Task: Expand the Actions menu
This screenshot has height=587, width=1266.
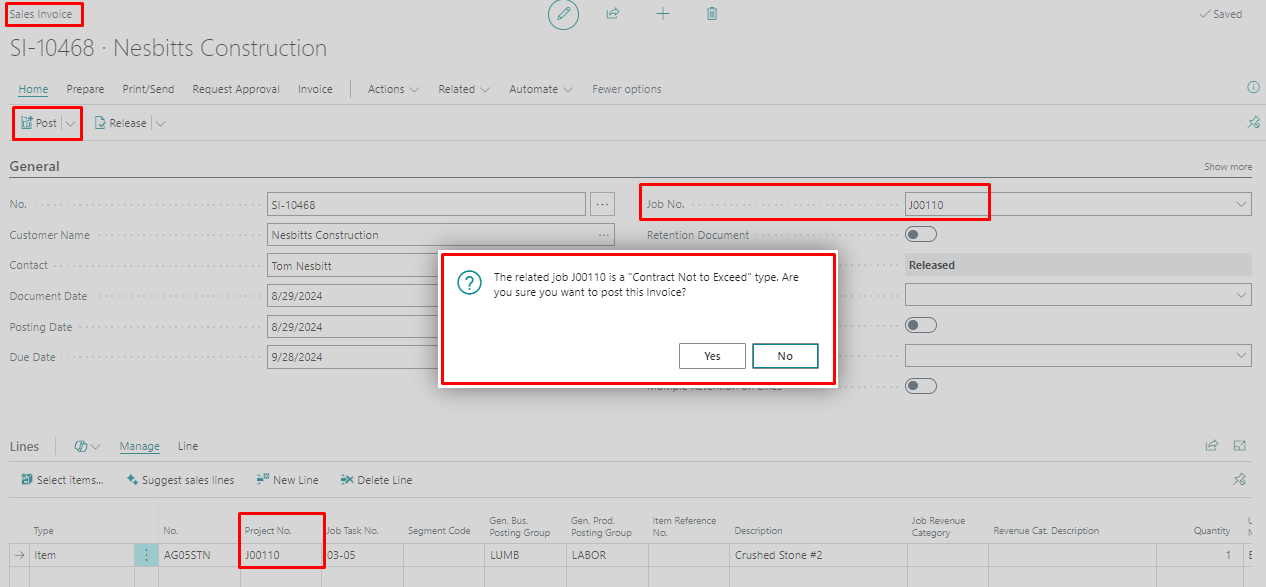Action: tap(393, 89)
